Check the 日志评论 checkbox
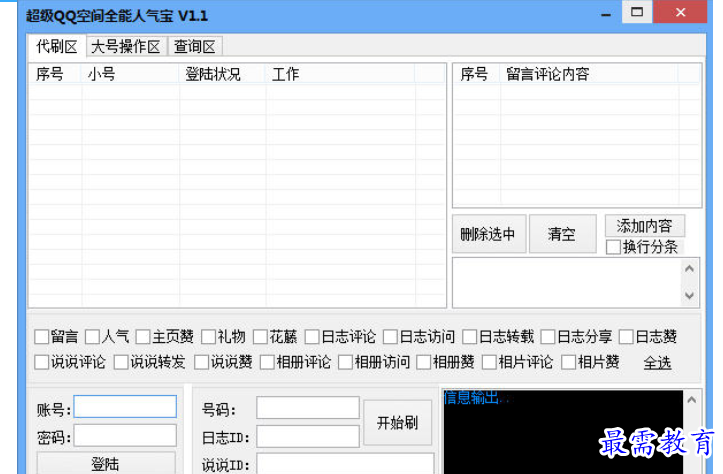This screenshot has width=723, height=474. tap(312, 337)
